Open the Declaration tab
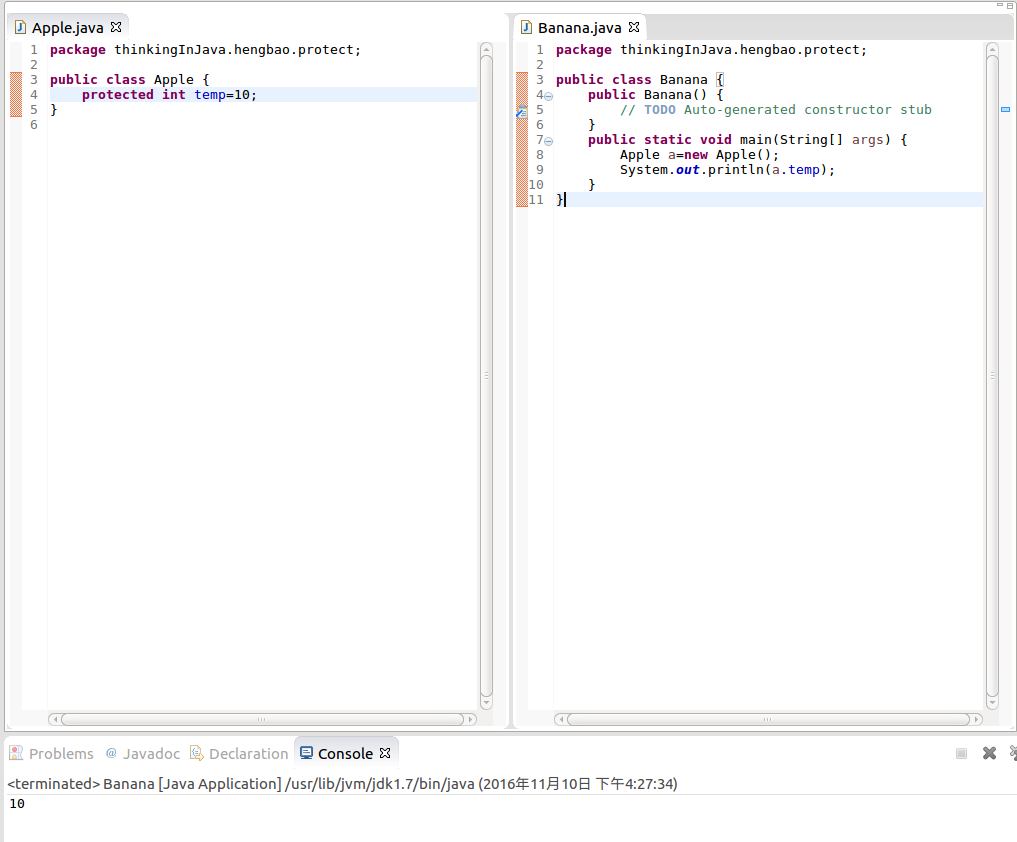Image resolution: width=1017 pixels, height=842 pixels. click(x=248, y=754)
